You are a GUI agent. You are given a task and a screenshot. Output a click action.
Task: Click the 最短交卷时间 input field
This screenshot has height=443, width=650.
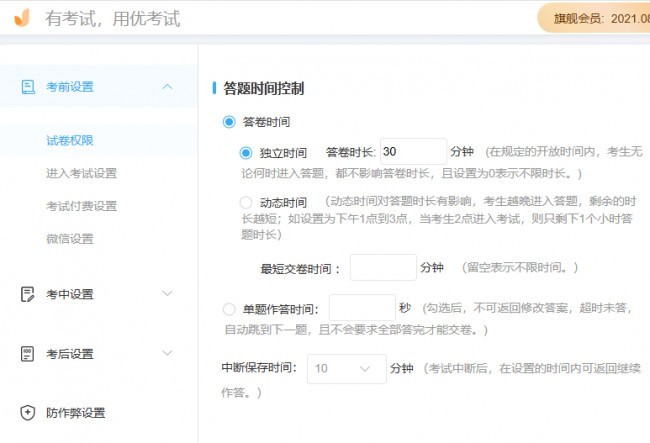[383, 268]
